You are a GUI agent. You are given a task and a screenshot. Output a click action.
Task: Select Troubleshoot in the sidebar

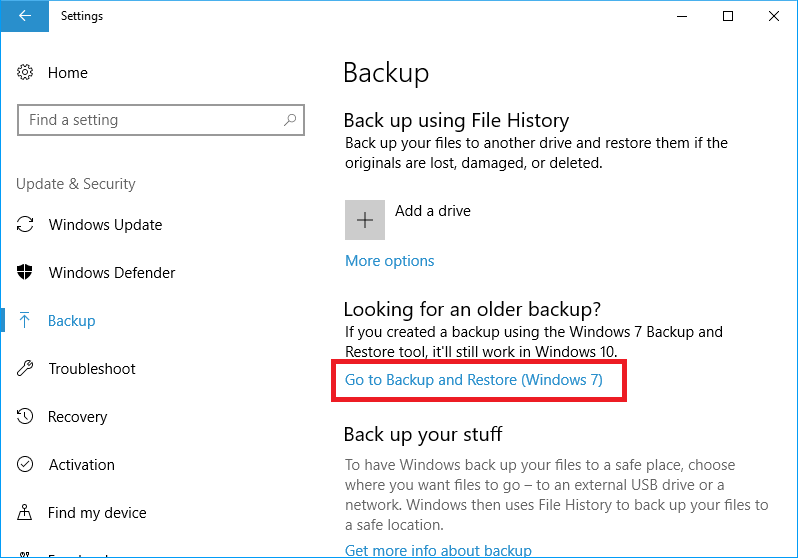click(x=92, y=369)
